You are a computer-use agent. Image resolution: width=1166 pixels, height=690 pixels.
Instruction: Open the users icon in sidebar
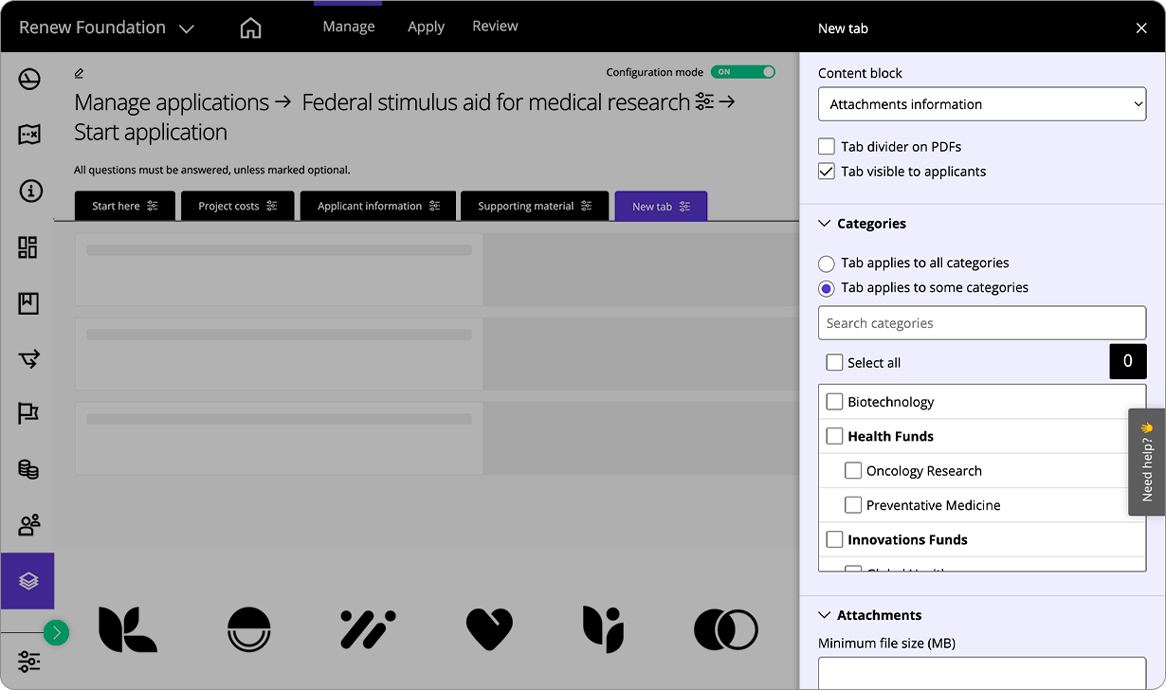pos(29,524)
